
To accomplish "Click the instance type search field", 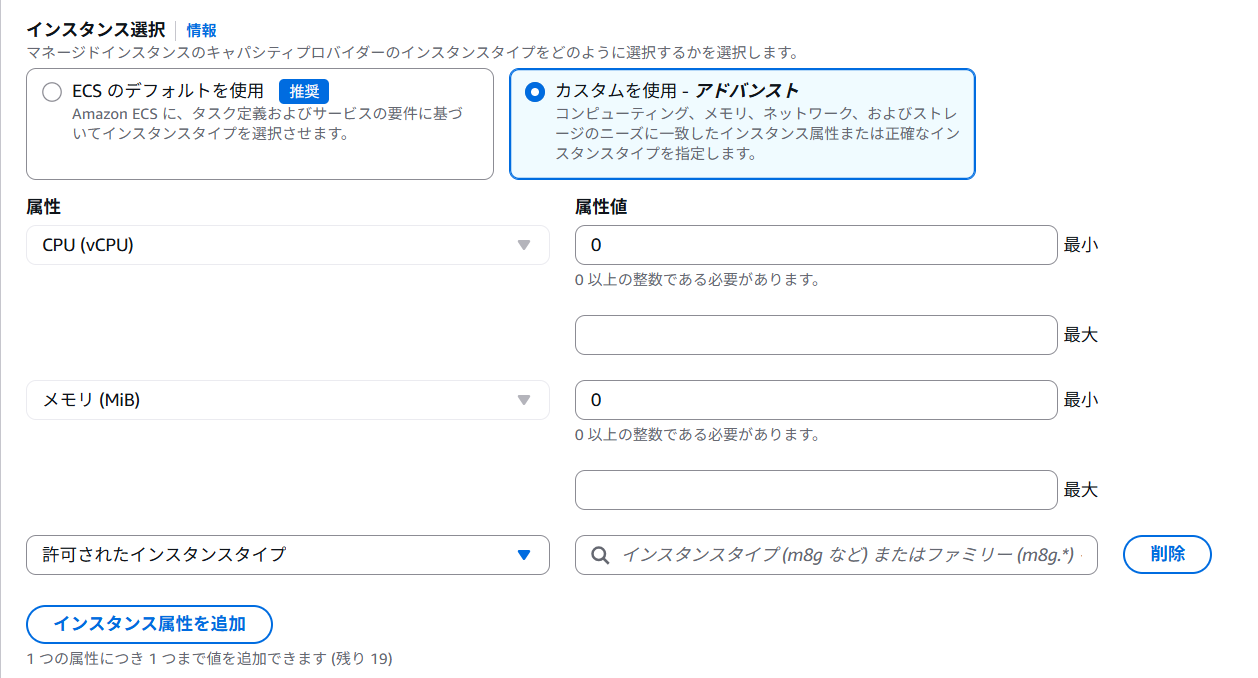I will click(850, 555).
